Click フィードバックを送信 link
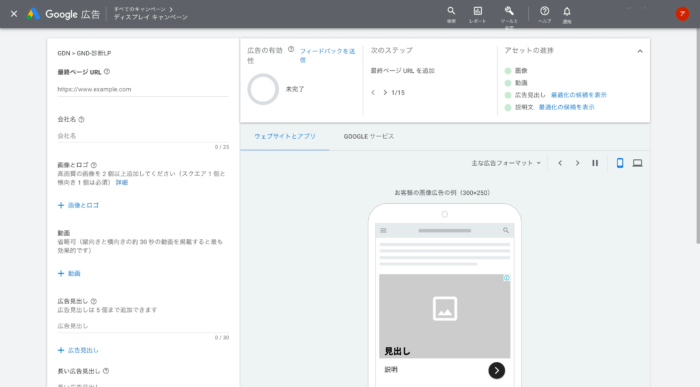The height and width of the screenshot is (387, 700). 327,55
